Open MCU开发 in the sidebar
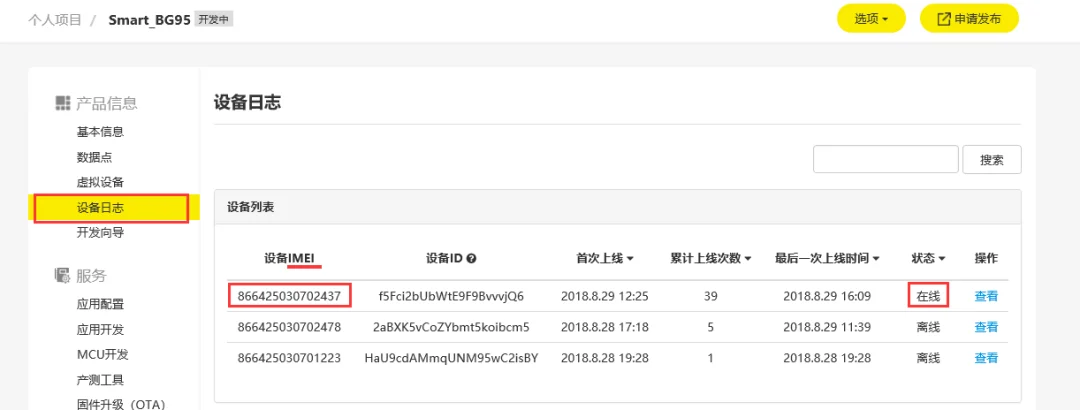 coord(103,355)
